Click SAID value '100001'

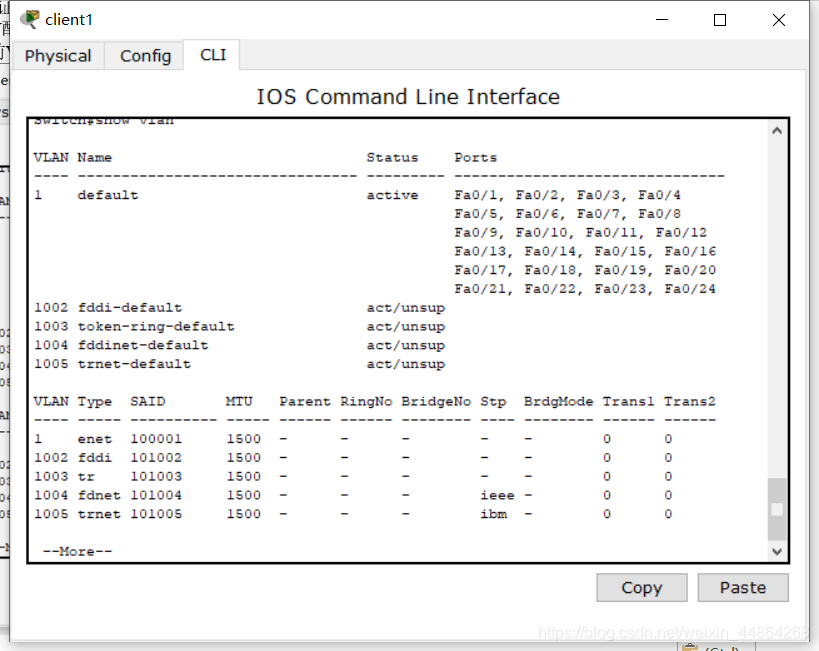point(156,439)
